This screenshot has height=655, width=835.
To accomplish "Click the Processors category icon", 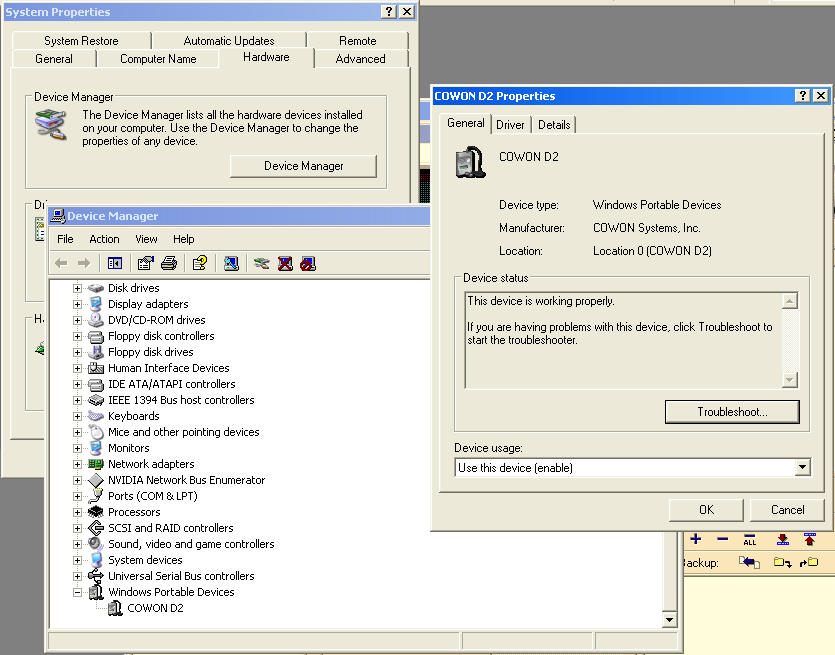I will 96,512.
